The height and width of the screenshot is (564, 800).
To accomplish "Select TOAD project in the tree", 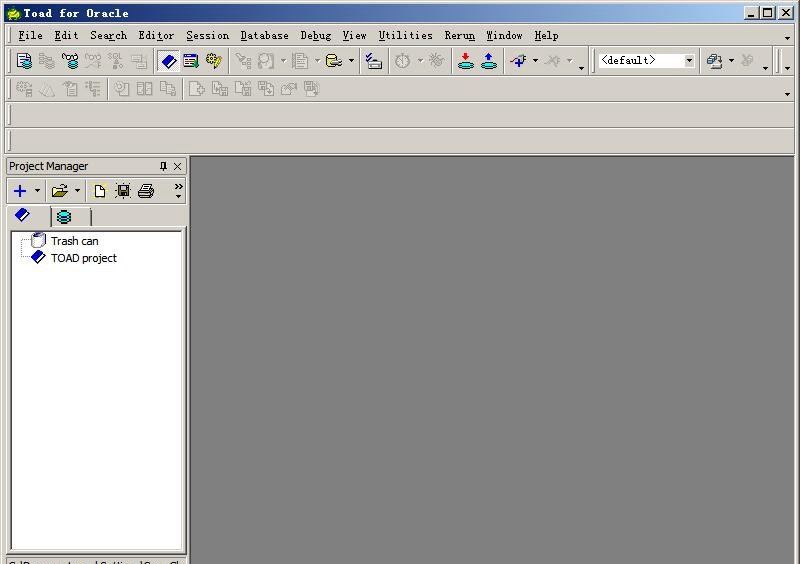I will coord(84,258).
